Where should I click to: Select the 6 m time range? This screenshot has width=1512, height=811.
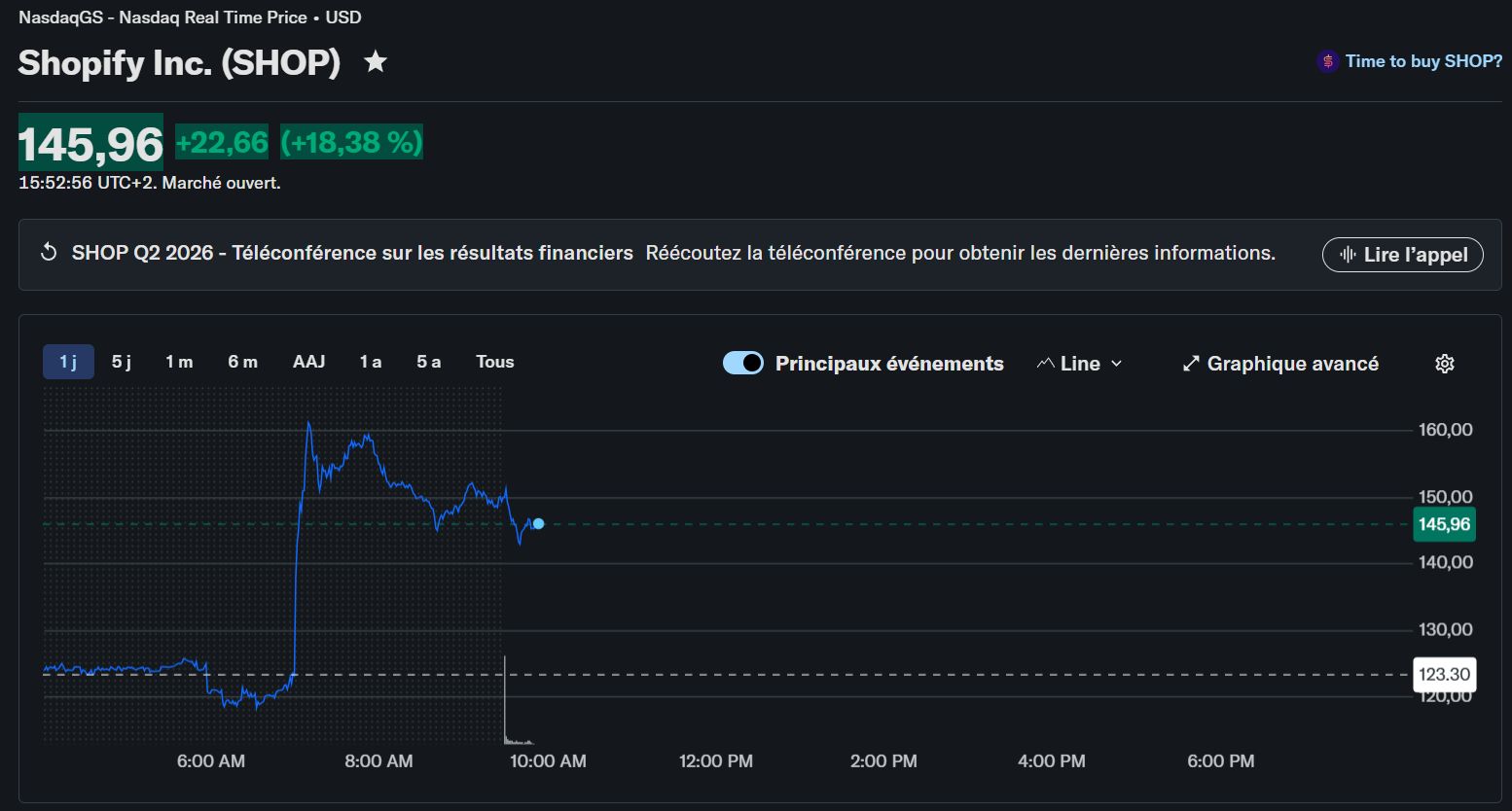pyautogui.click(x=243, y=362)
